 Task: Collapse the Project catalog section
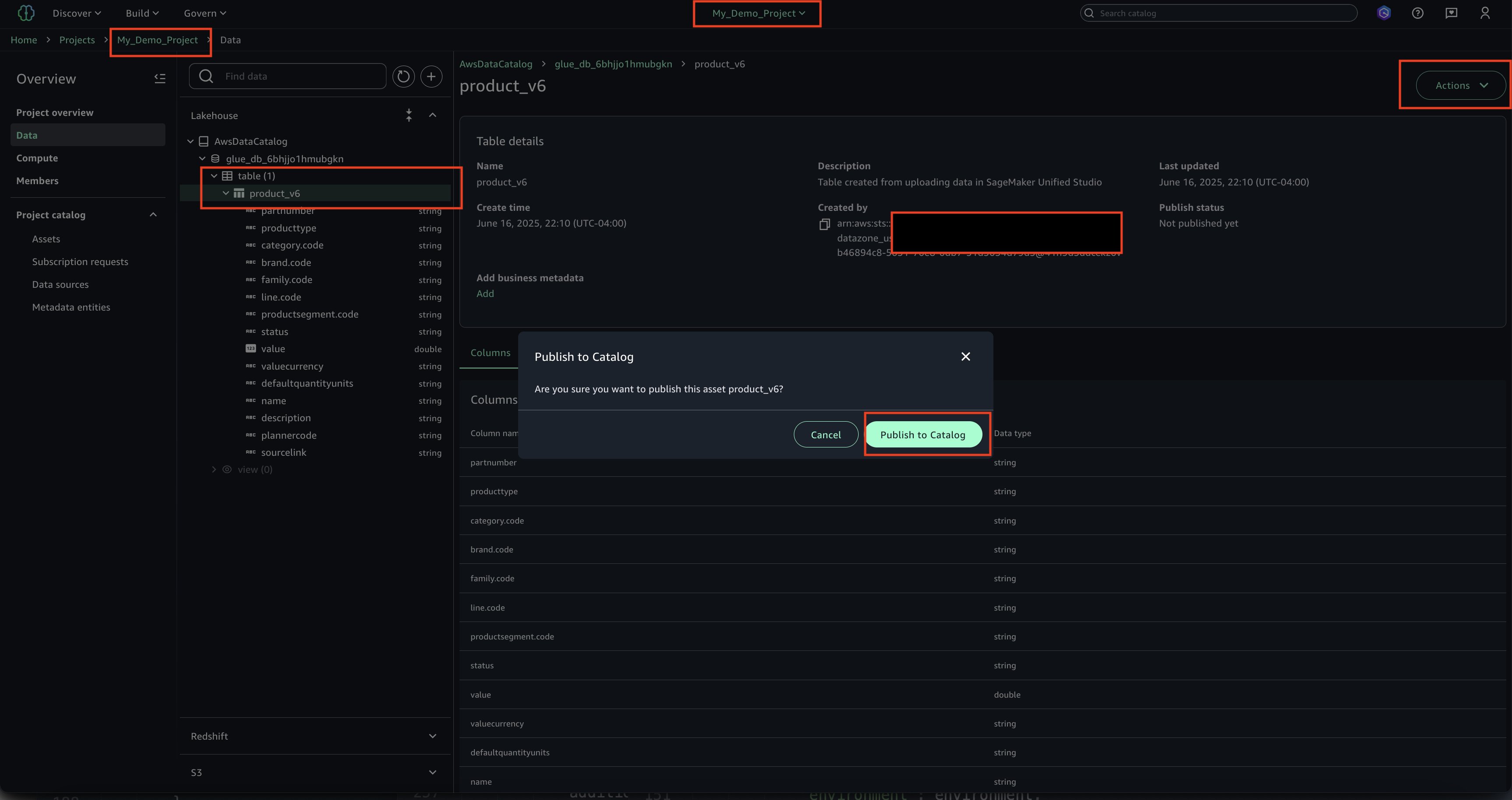click(153, 215)
